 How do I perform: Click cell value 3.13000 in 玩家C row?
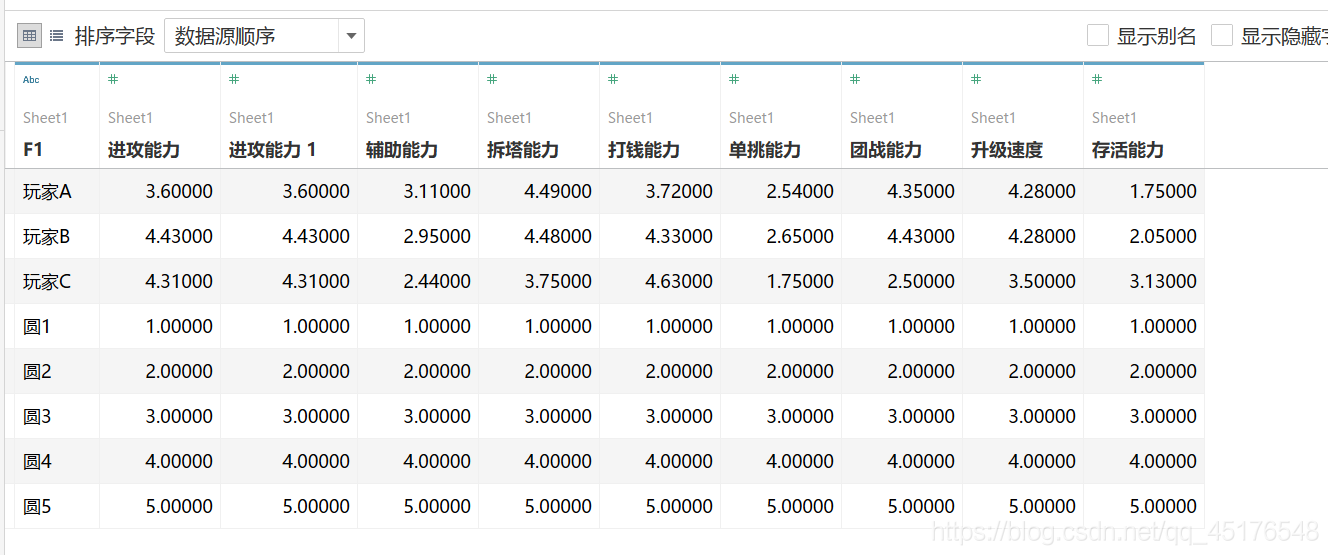pos(1163,281)
